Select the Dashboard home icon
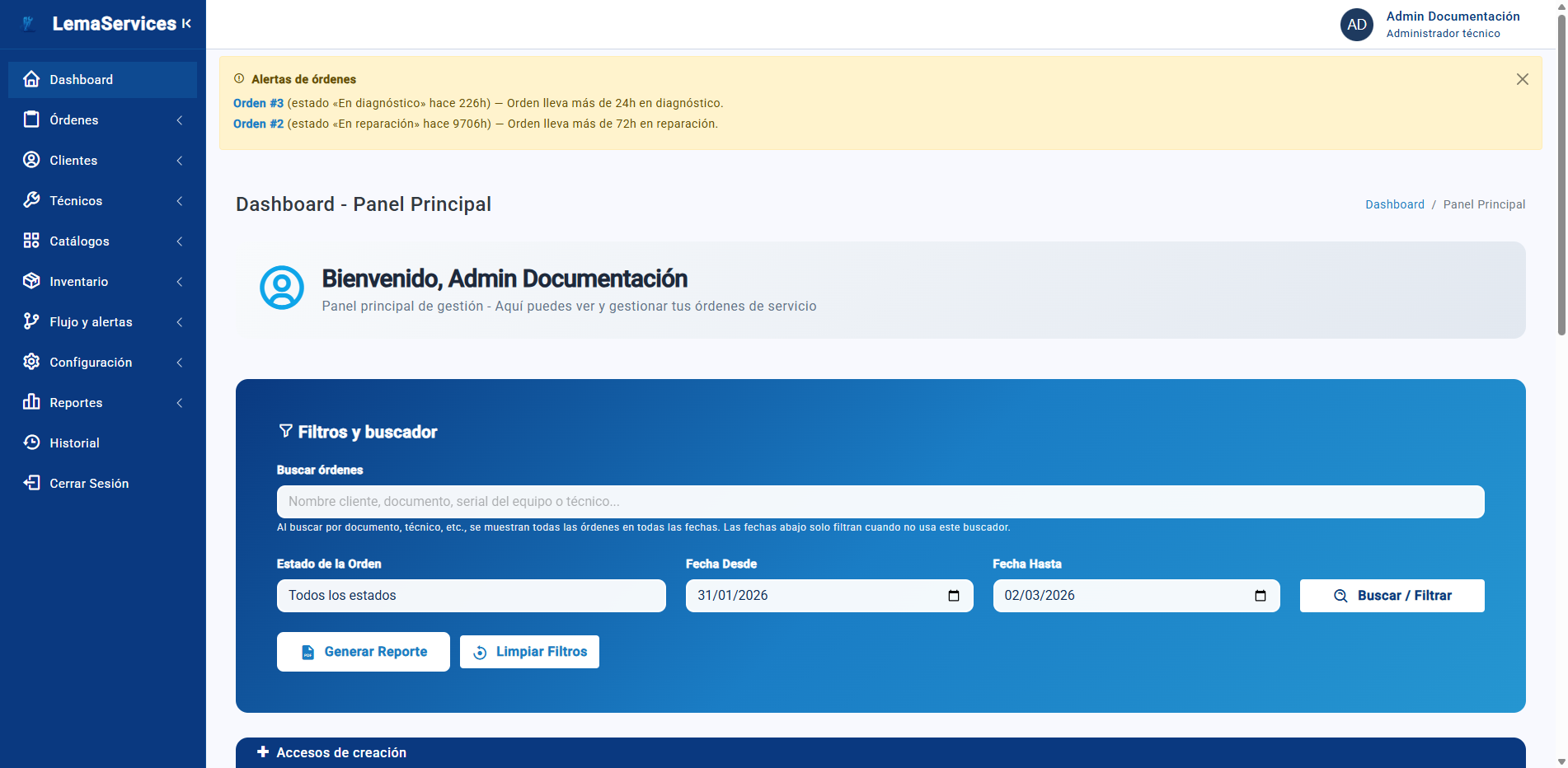This screenshot has height=768, width=1568. point(31,79)
